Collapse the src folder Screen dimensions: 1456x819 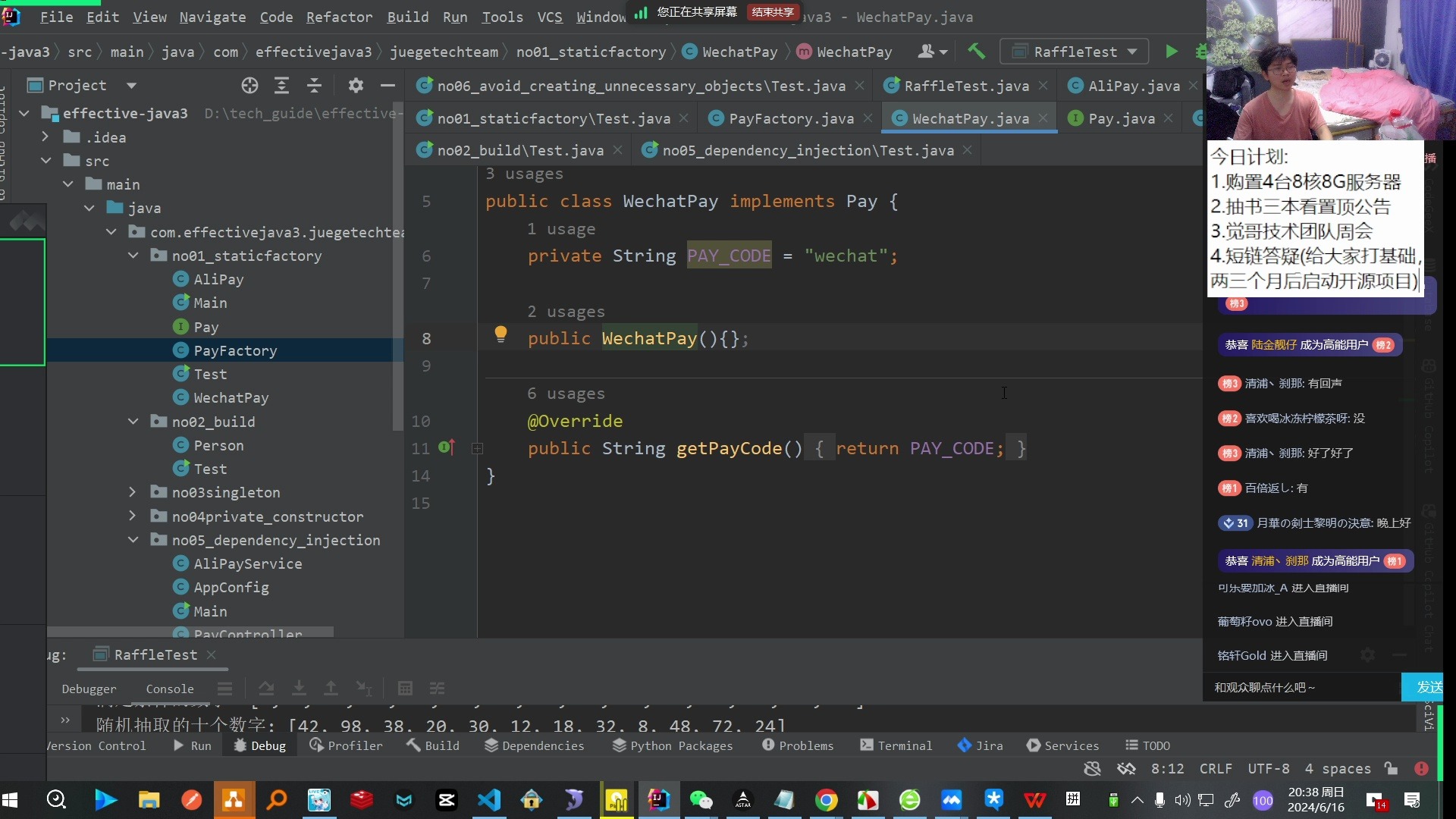(45, 160)
